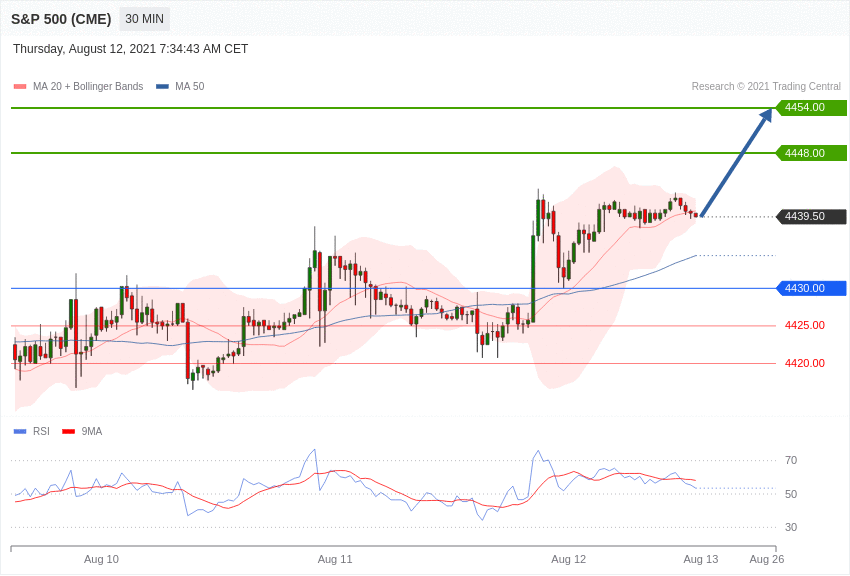
Task: Click the MA 20 + Bollinger Bands legend label
Action: tap(88, 86)
